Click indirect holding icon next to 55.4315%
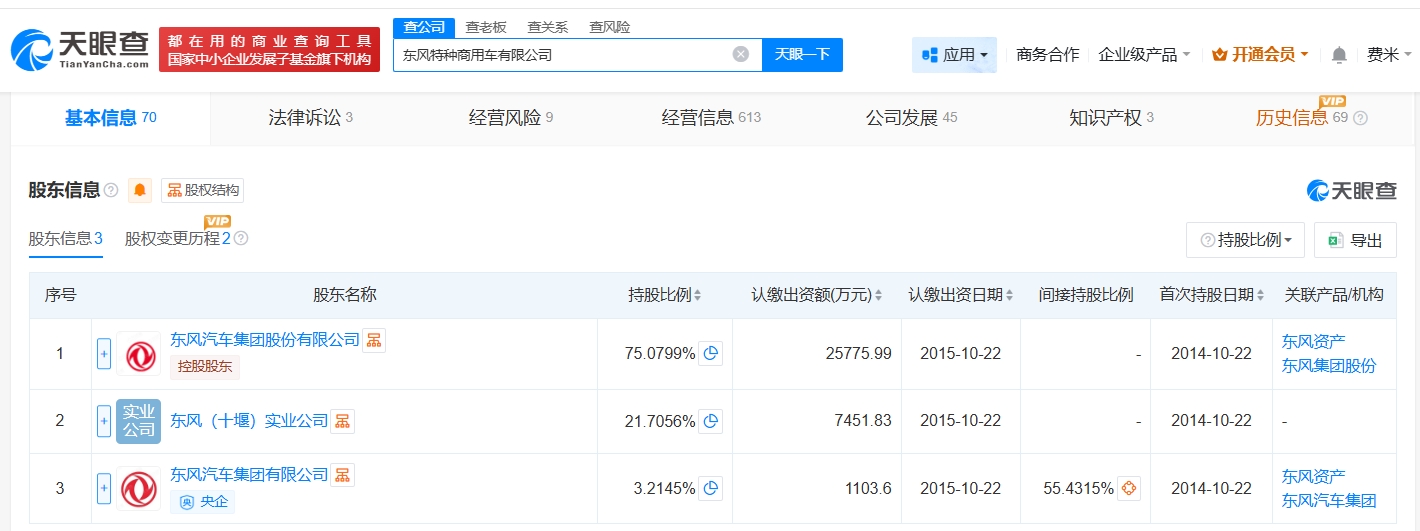 tap(1129, 489)
